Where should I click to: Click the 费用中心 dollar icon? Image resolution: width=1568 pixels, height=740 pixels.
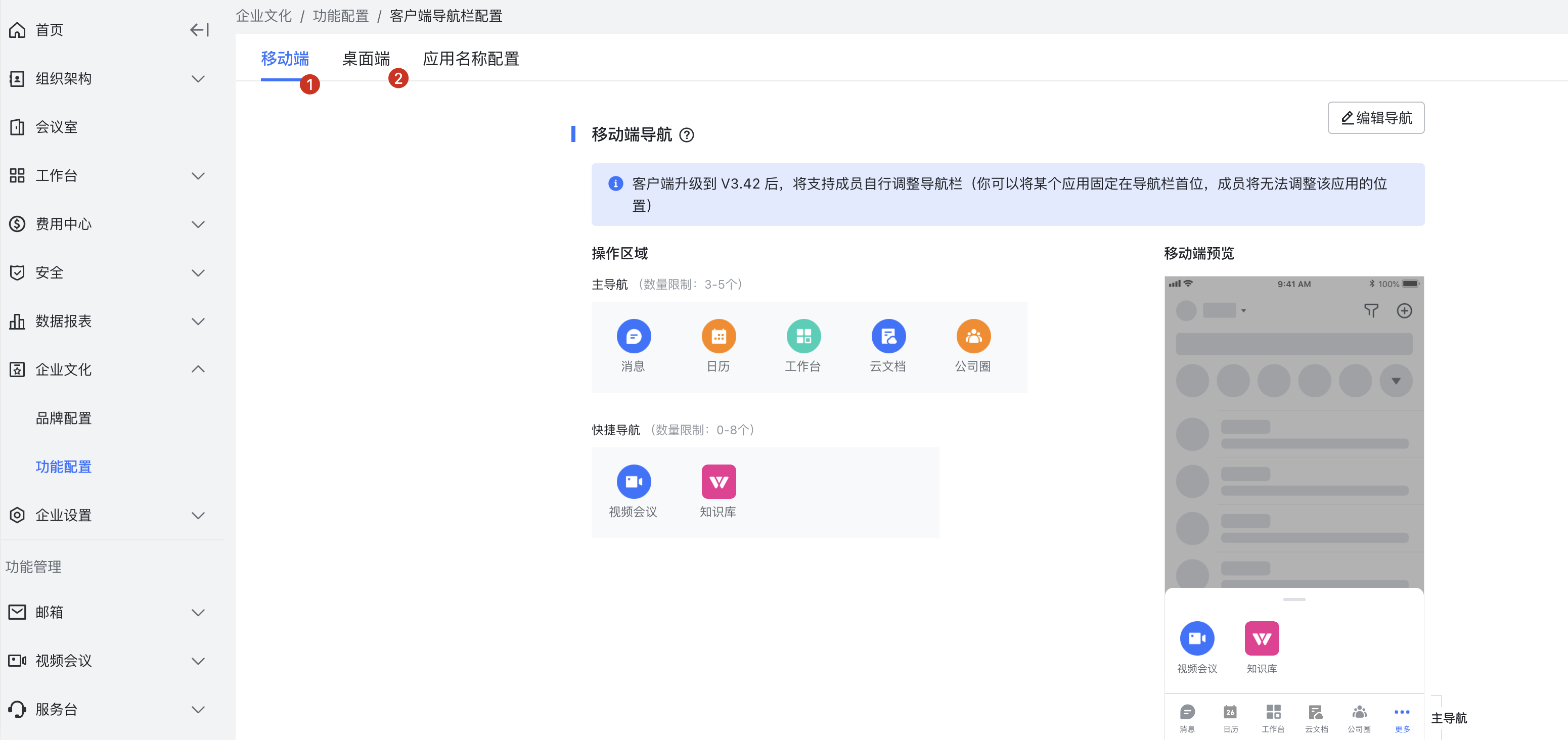click(x=17, y=224)
